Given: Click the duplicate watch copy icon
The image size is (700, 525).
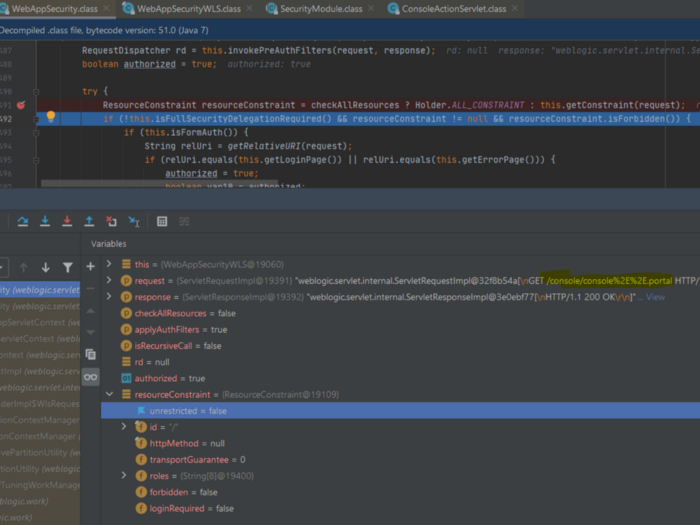Looking at the screenshot, I should pyautogui.click(x=91, y=354).
